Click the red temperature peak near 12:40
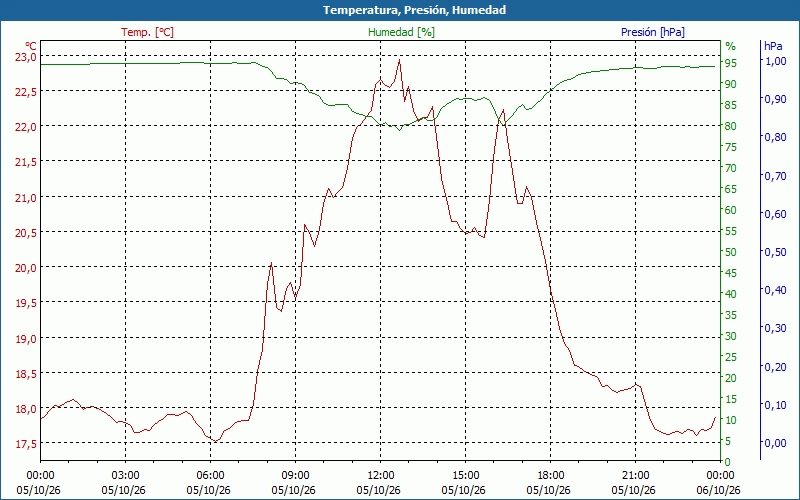Screen dimensions: 800x500 tap(399, 60)
